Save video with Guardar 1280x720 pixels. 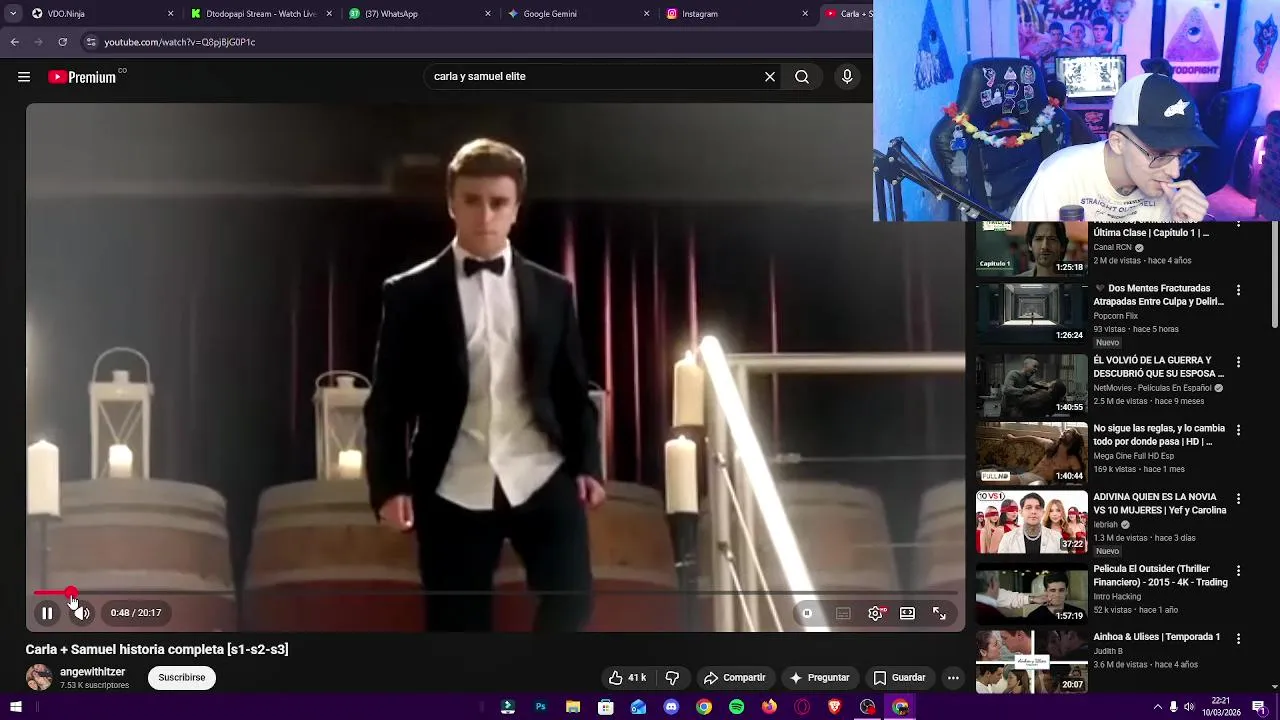point(899,678)
